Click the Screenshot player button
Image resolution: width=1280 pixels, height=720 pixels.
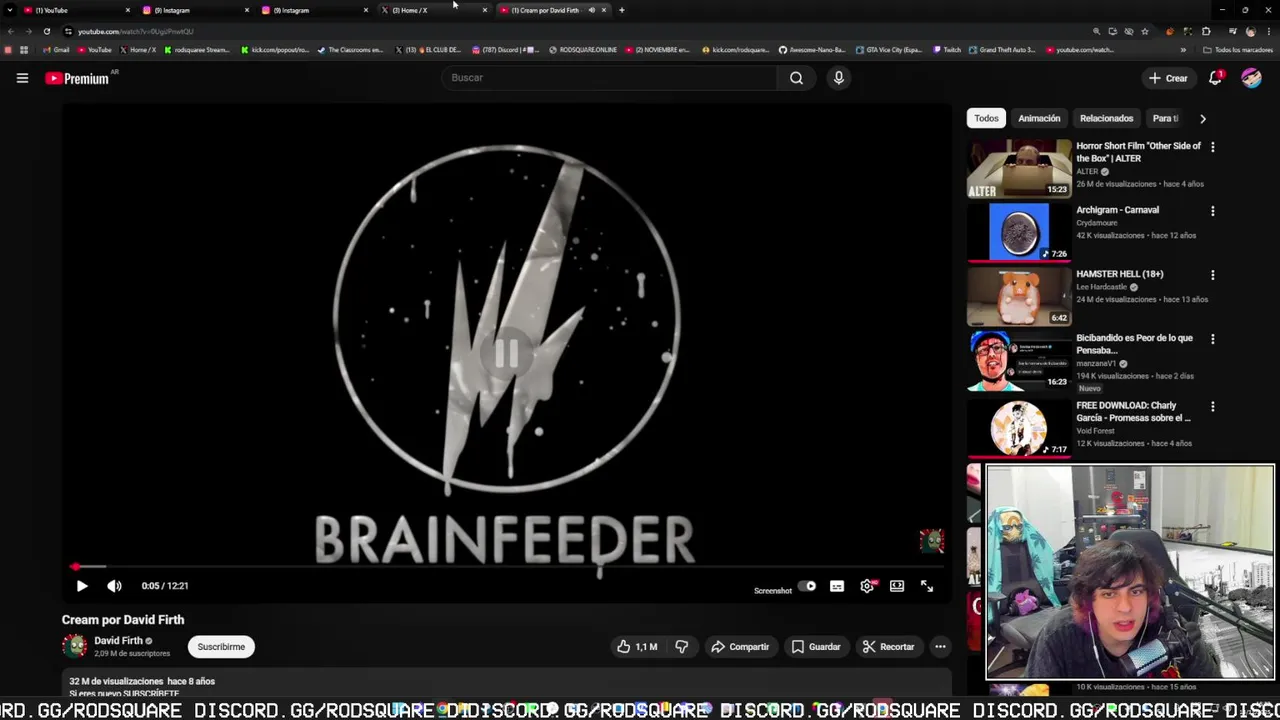pos(772,591)
